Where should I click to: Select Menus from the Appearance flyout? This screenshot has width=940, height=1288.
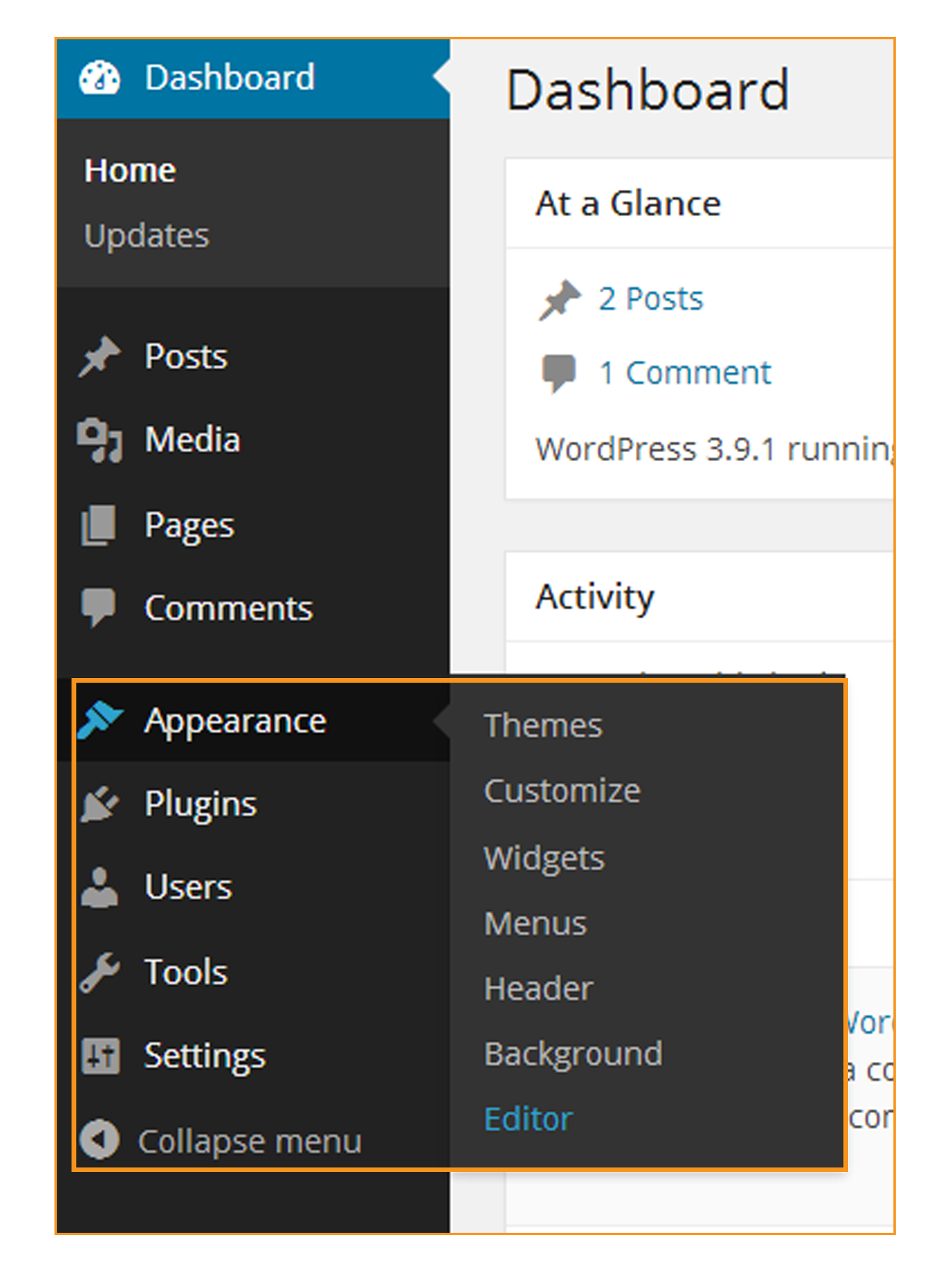click(535, 923)
